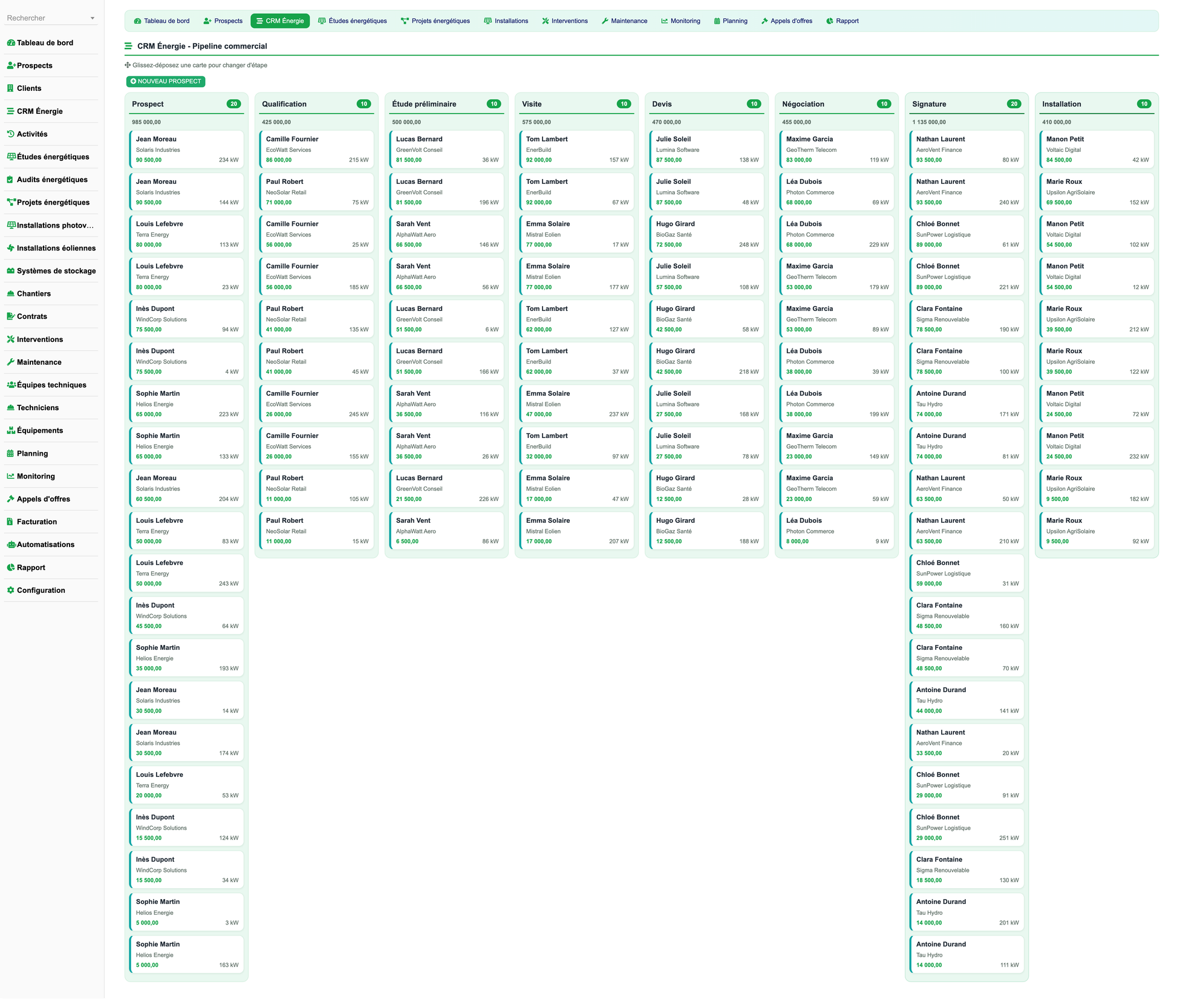Click the Planning calendar icon in the top bar

(717, 21)
